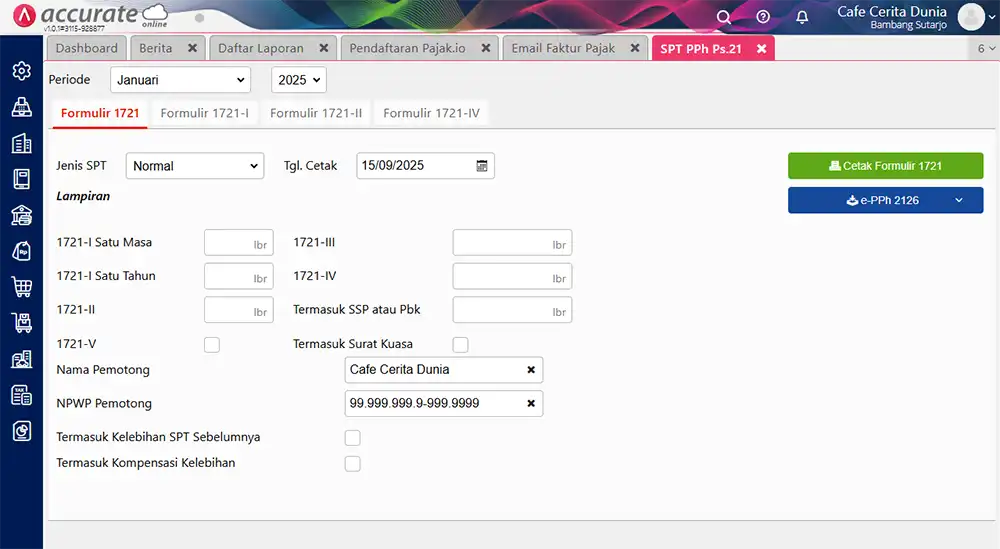Focus Termasuk SSP atau Pbk field
This screenshot has height=549, width=1000.
click(x=512, y=310)
